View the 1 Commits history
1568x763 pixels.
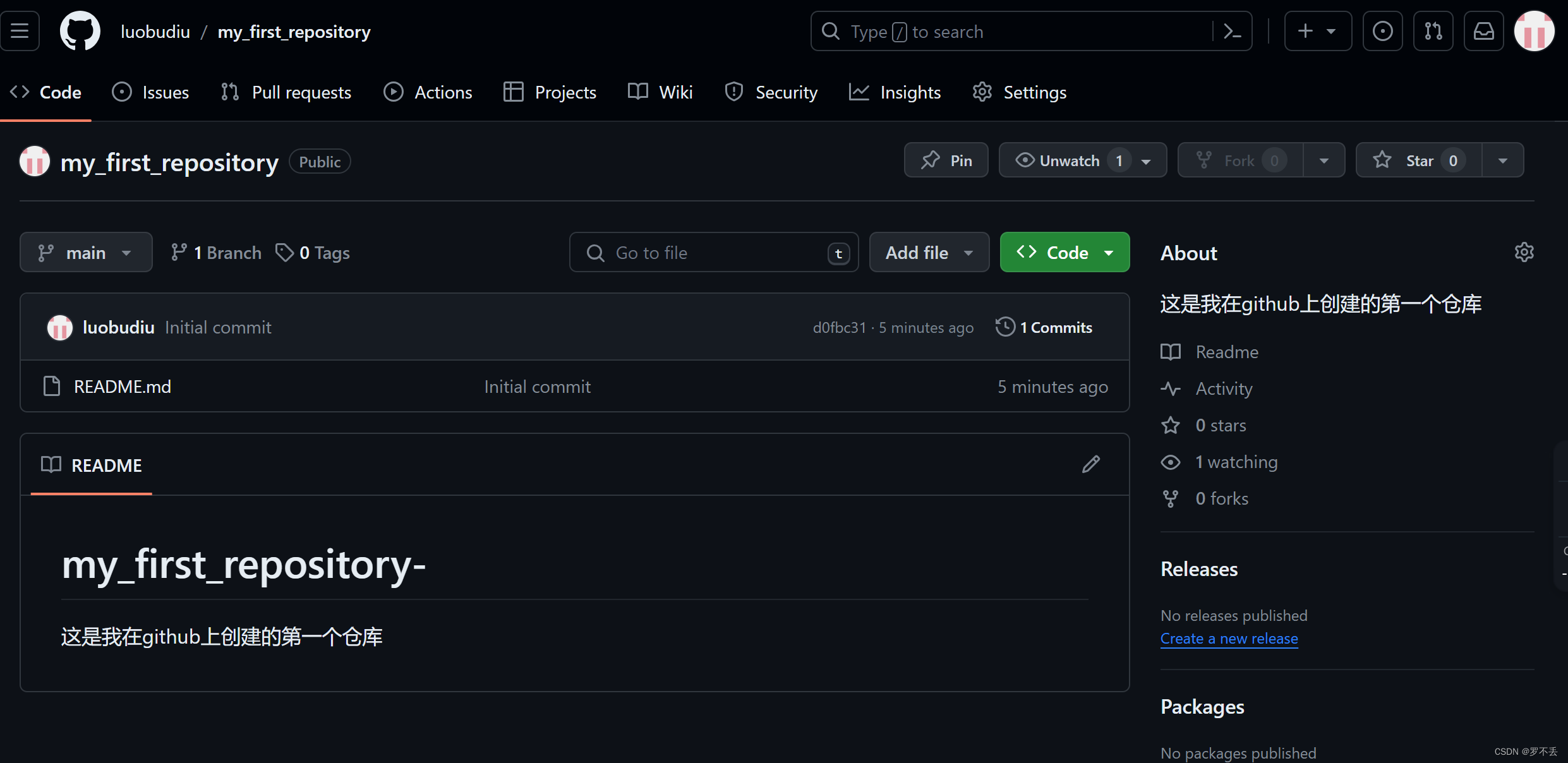[x=1044, y=327]
